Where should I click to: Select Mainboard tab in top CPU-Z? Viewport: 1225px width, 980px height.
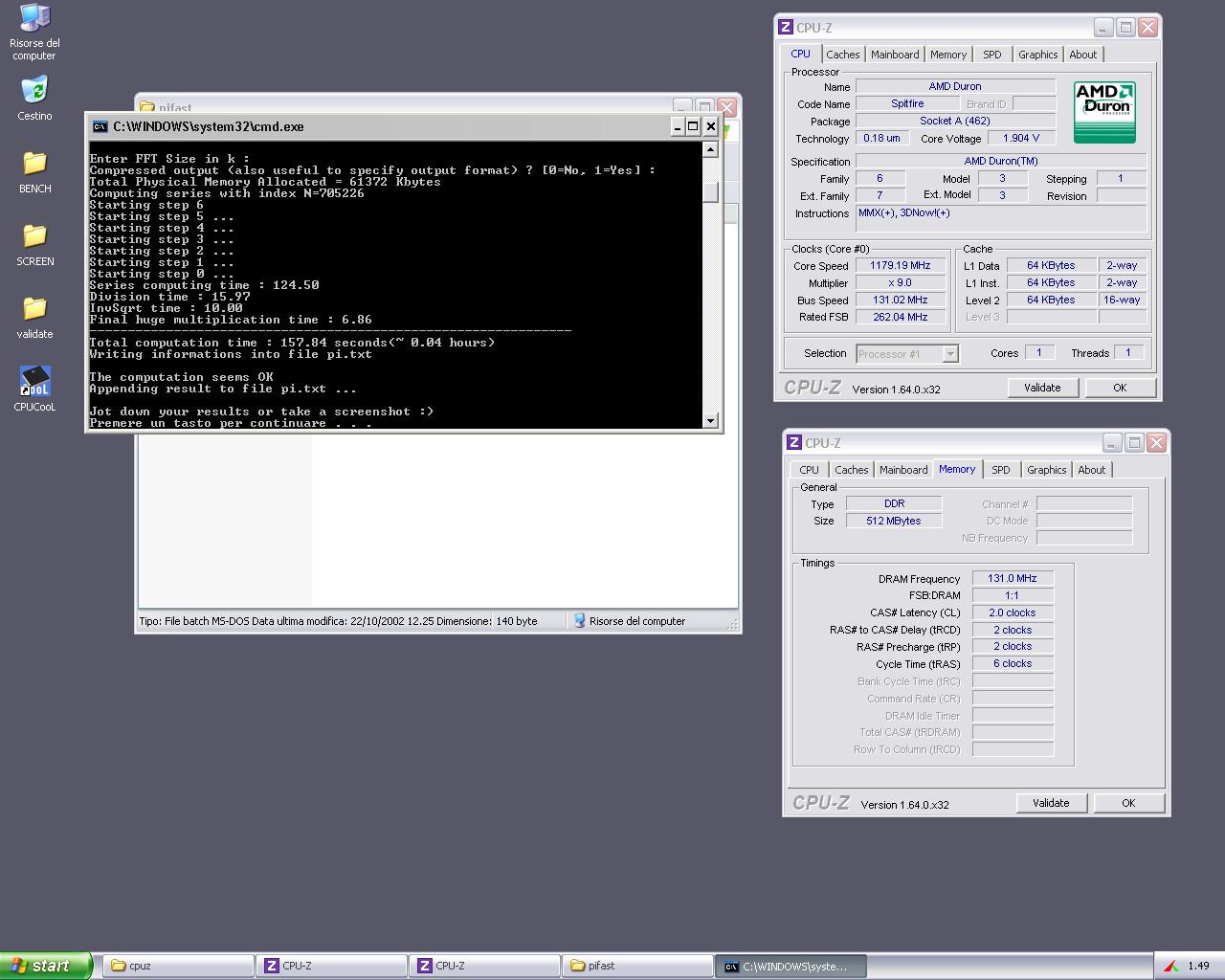[895, 55]
